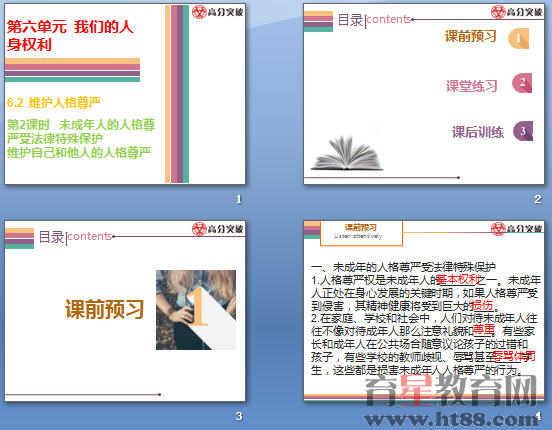
Task: Click slide number 2 label below second slide
Action: pos(538,199)
